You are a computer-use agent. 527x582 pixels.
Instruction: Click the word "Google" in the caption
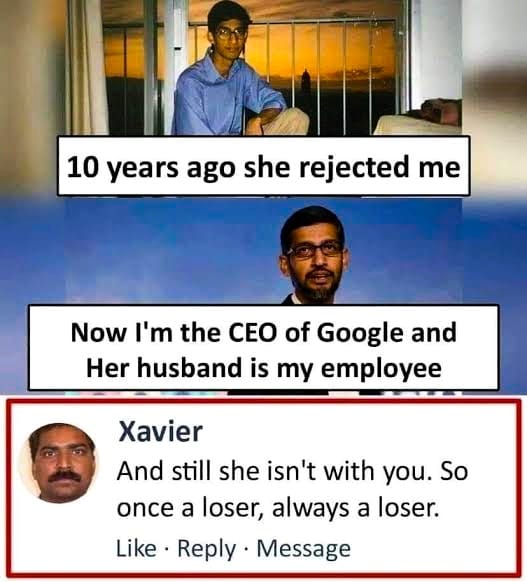coord(361,333)
